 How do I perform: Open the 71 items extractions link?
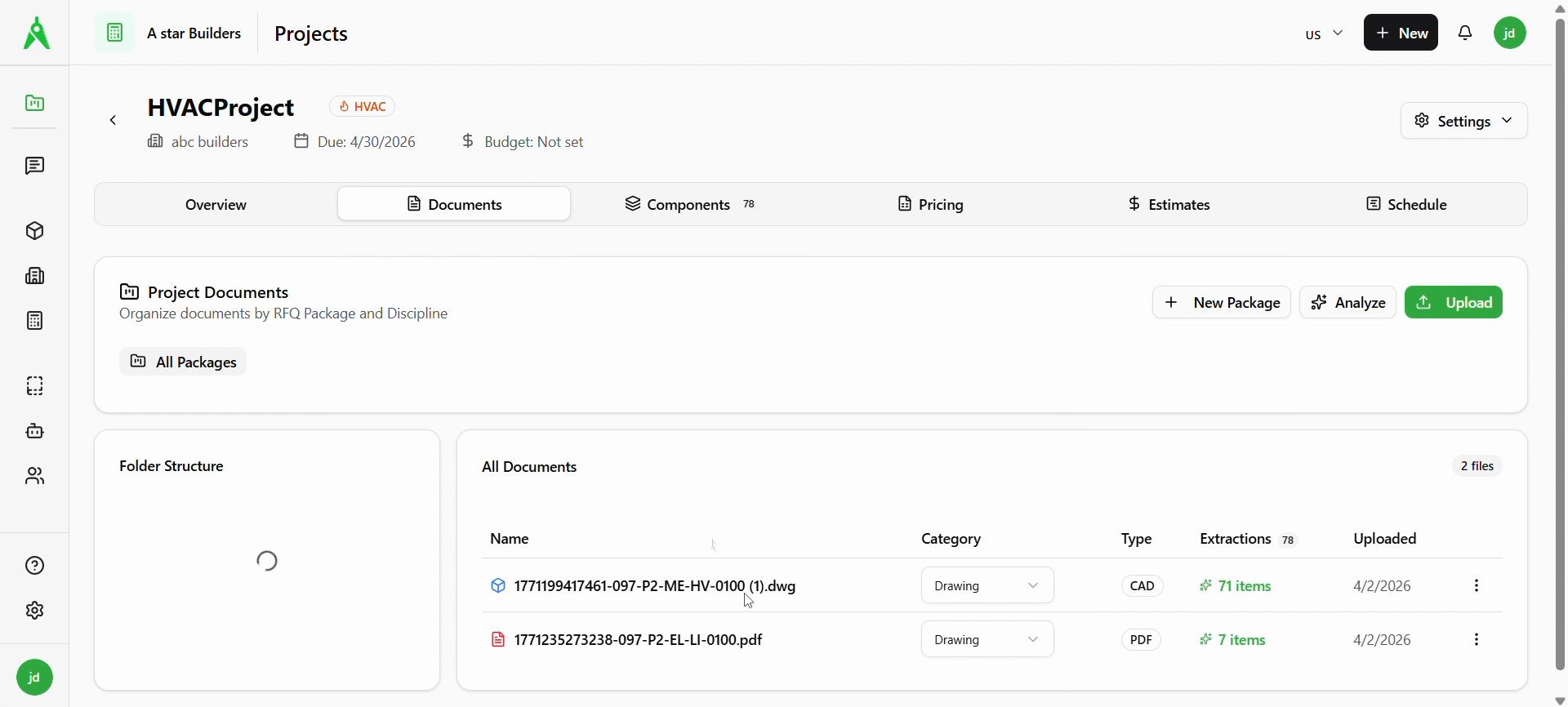(1244, 586)
